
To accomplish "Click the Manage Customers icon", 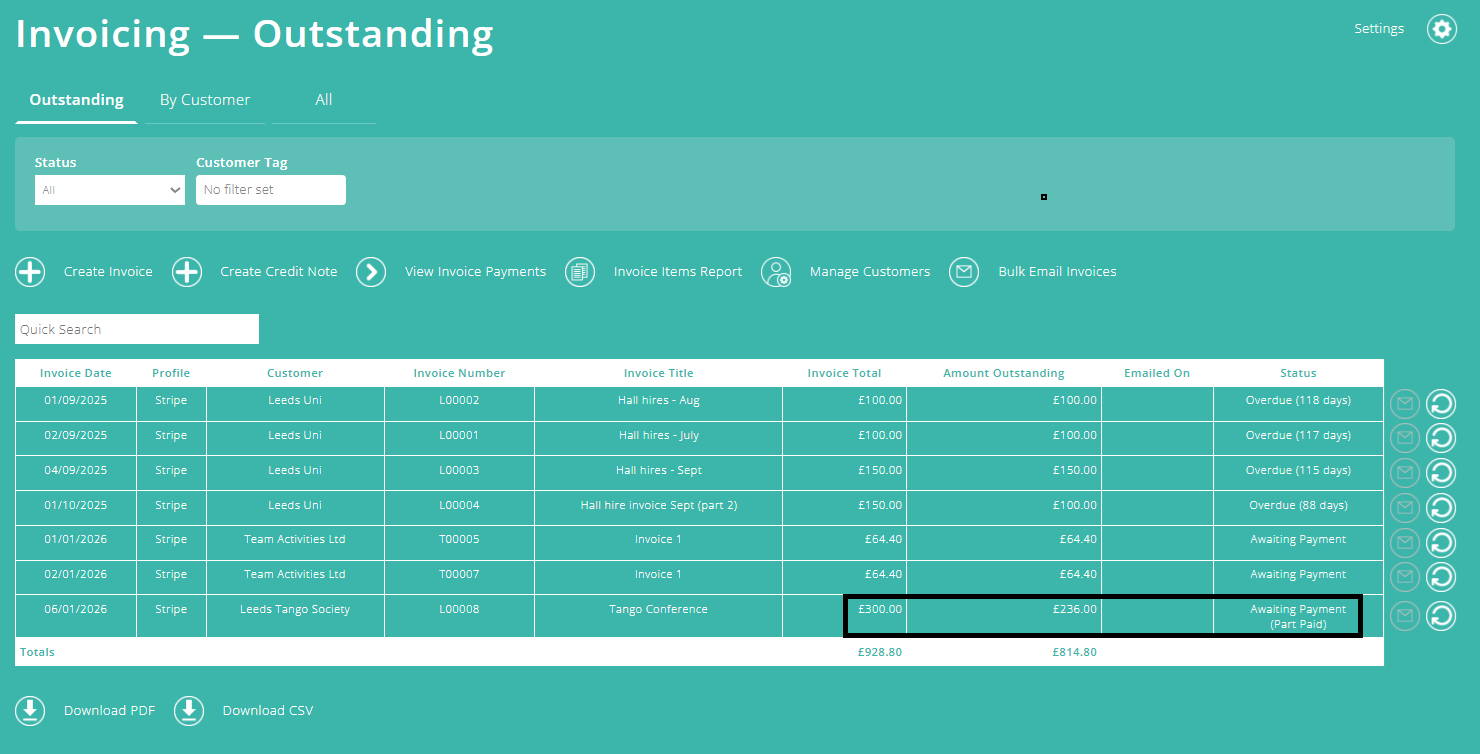I will click(x=777, y=271).
